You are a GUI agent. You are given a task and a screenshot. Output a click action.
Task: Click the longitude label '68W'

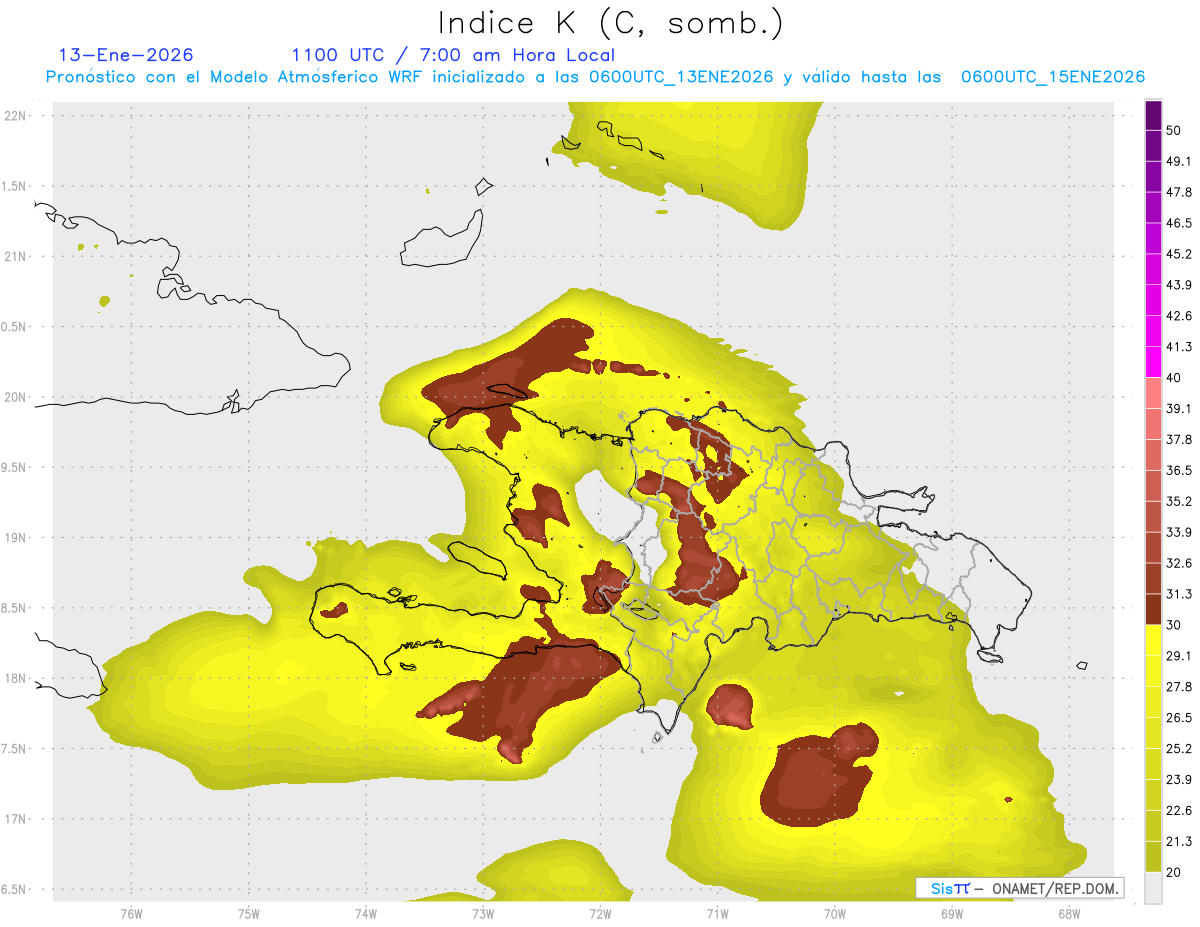pos(1069,913)
